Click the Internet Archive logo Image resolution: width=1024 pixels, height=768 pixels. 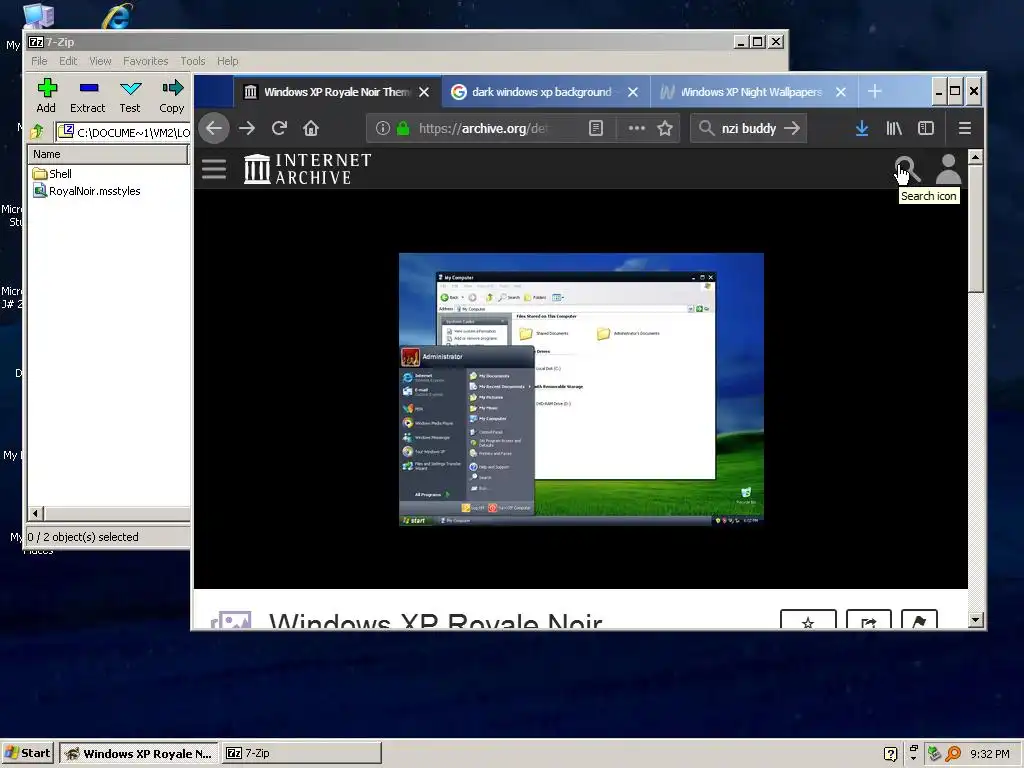[308, 169]
